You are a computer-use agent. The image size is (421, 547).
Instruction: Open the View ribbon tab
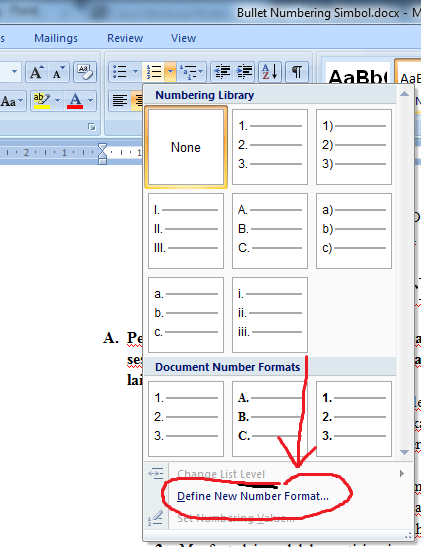click(183, 38)
